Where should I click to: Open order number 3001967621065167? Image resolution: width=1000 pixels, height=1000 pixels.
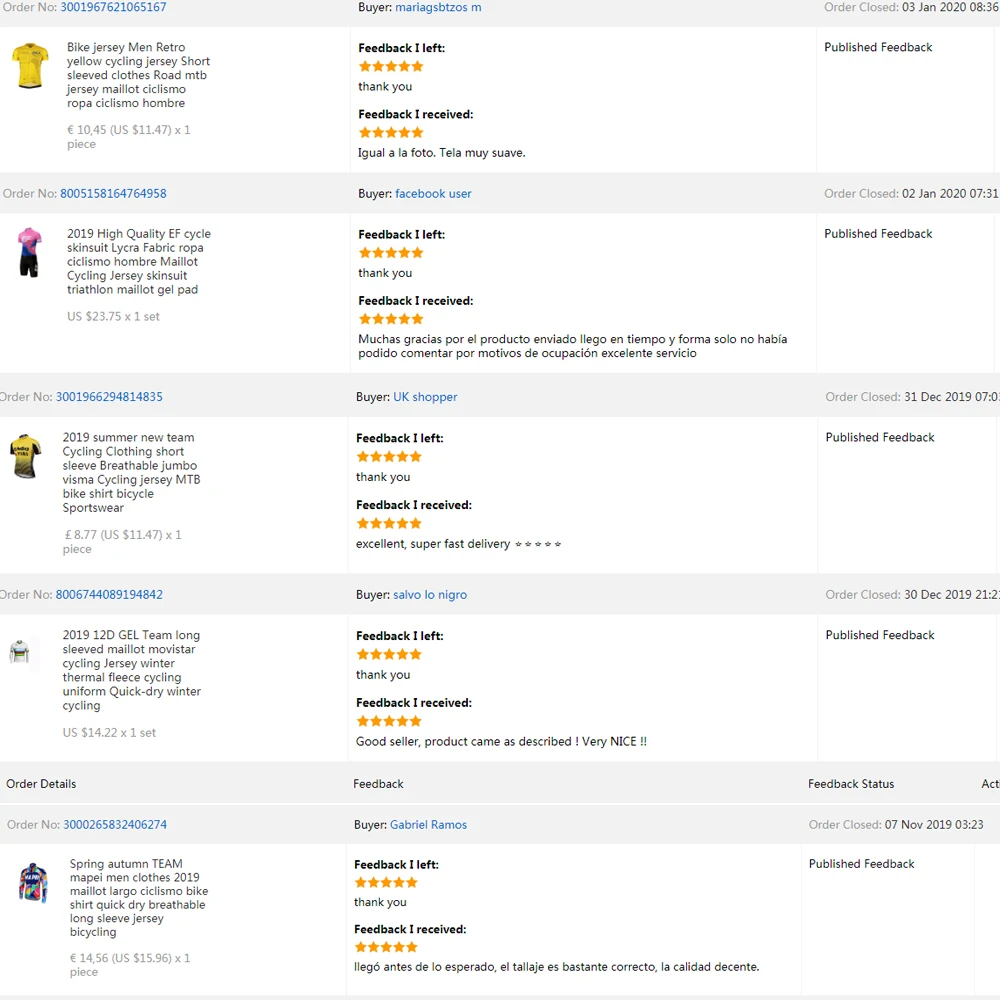tap(113, 7)
